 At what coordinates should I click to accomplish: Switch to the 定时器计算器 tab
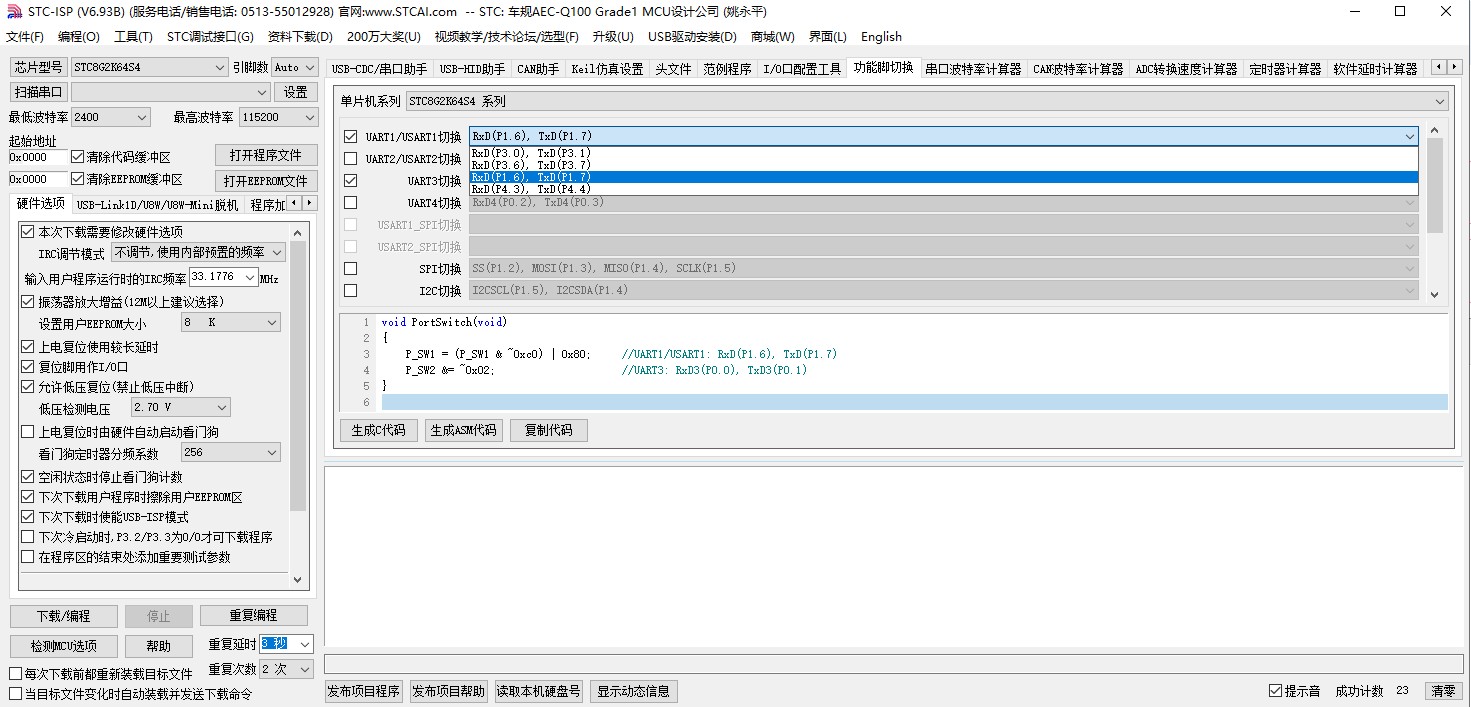coord(1285,69)
